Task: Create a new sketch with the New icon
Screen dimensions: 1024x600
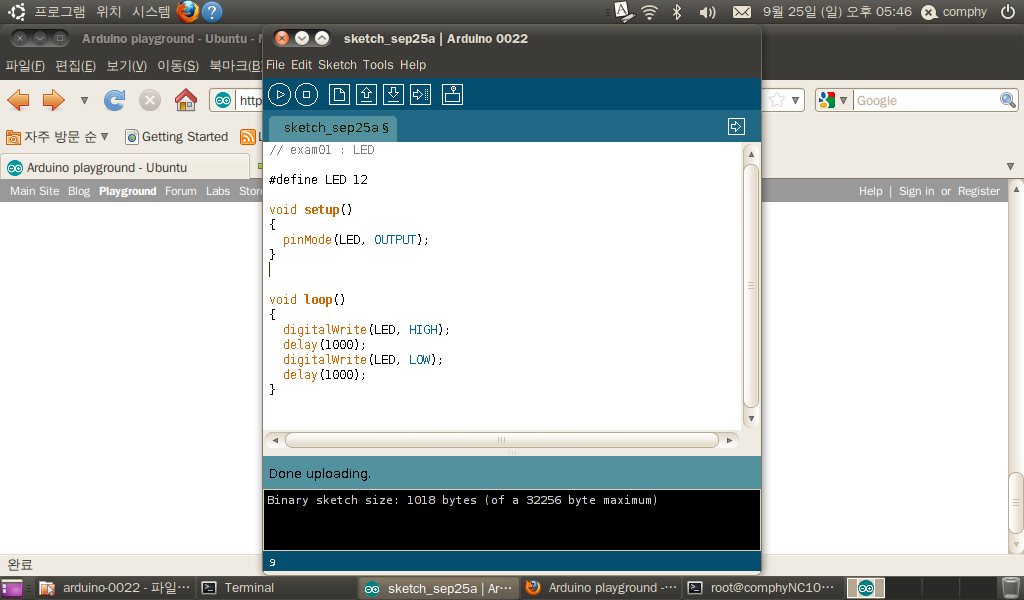Action: point(339,95)
